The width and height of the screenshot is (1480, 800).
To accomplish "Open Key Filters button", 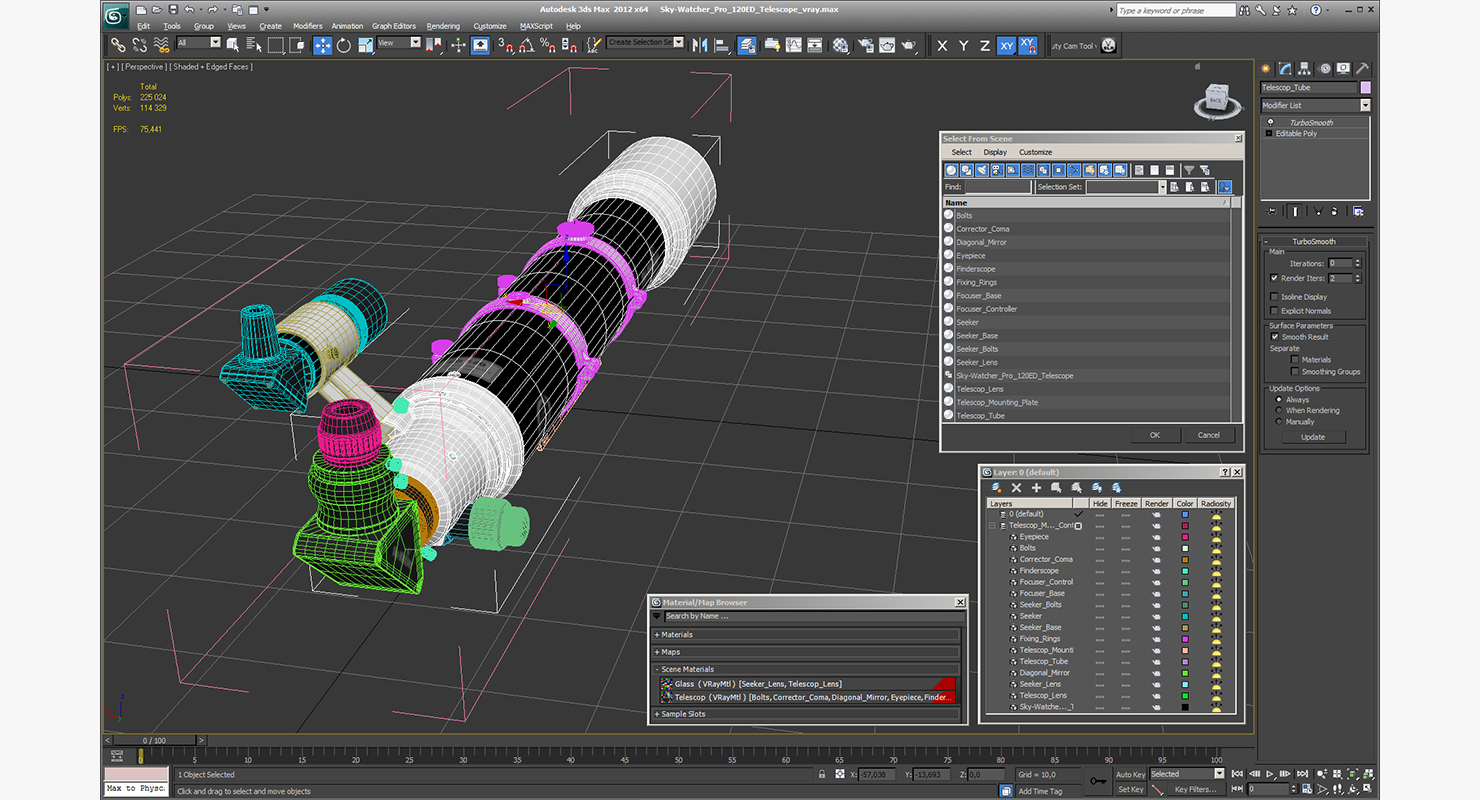I will 1196,789.
